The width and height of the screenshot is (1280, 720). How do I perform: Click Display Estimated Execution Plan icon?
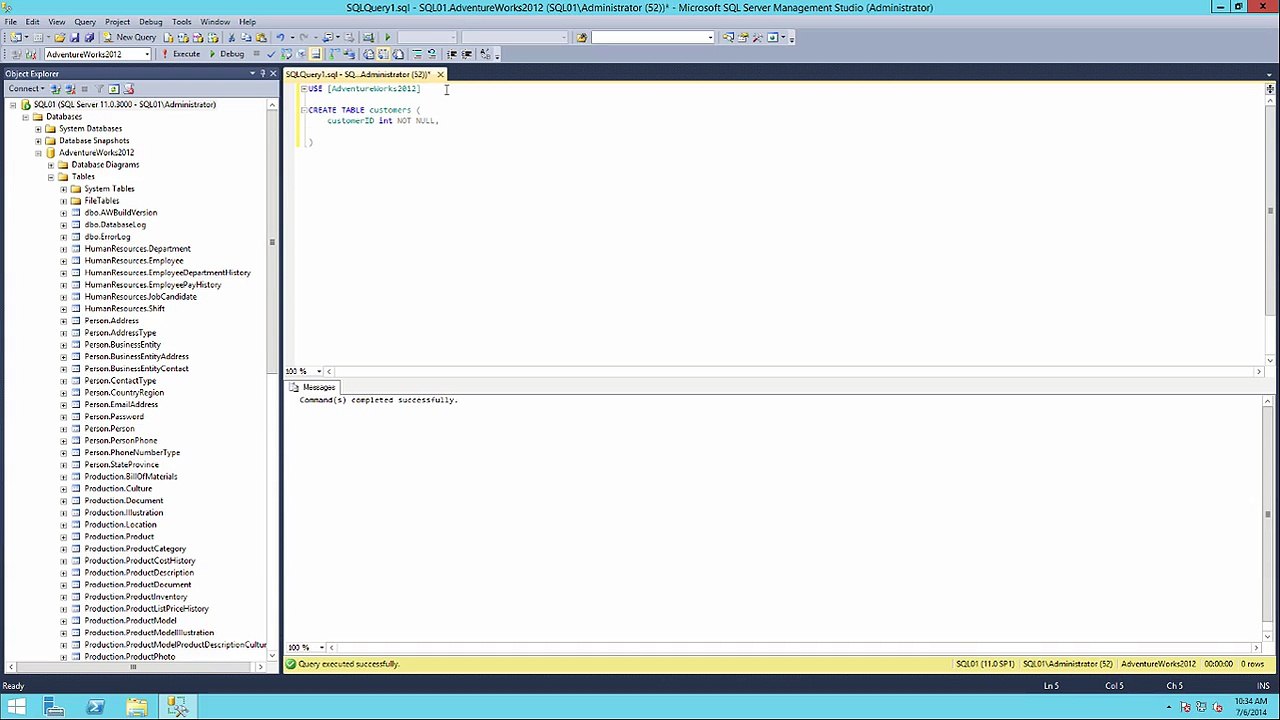click(286, 54)
